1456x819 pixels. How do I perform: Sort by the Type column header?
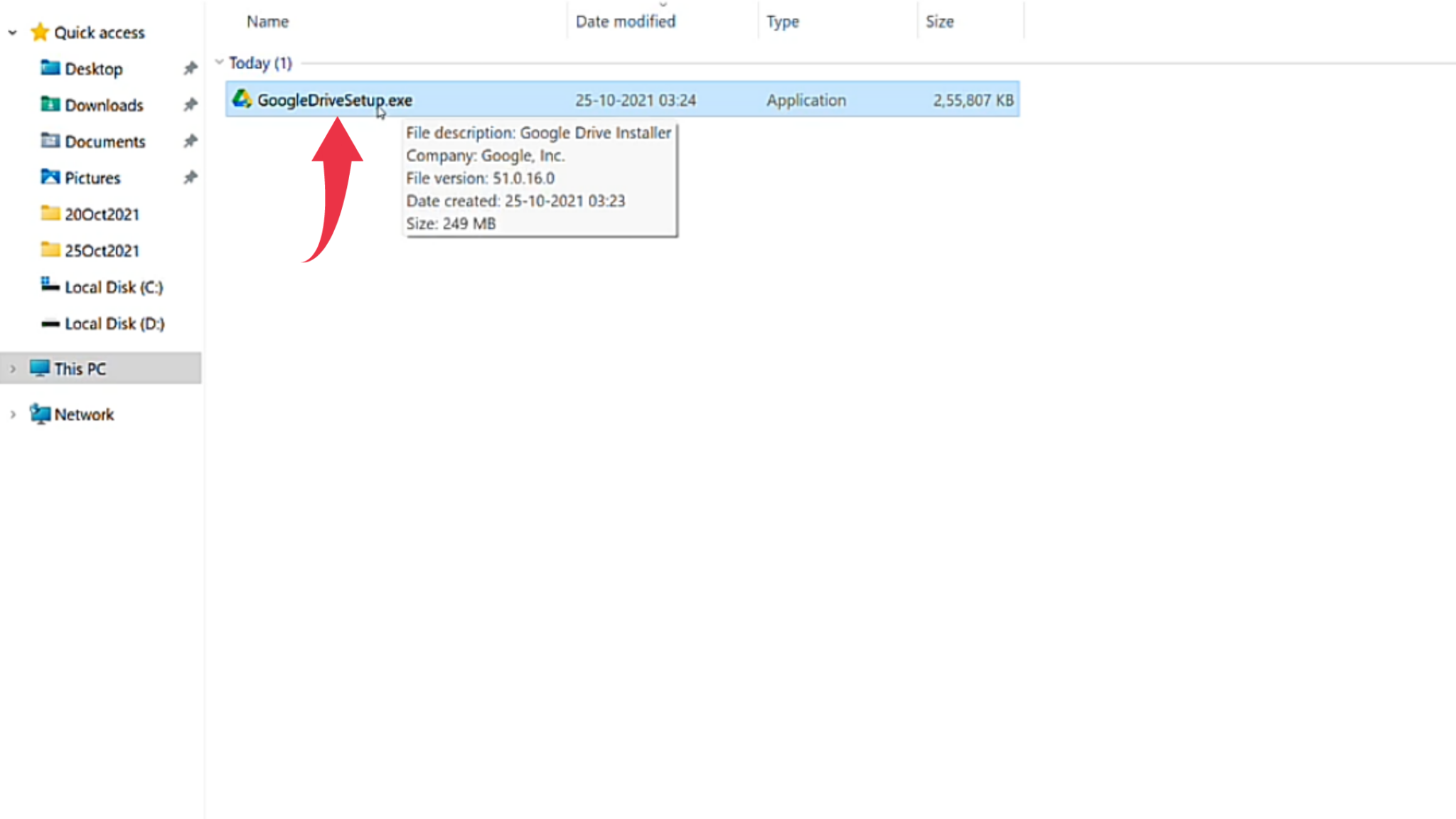(x=783, y=22)
